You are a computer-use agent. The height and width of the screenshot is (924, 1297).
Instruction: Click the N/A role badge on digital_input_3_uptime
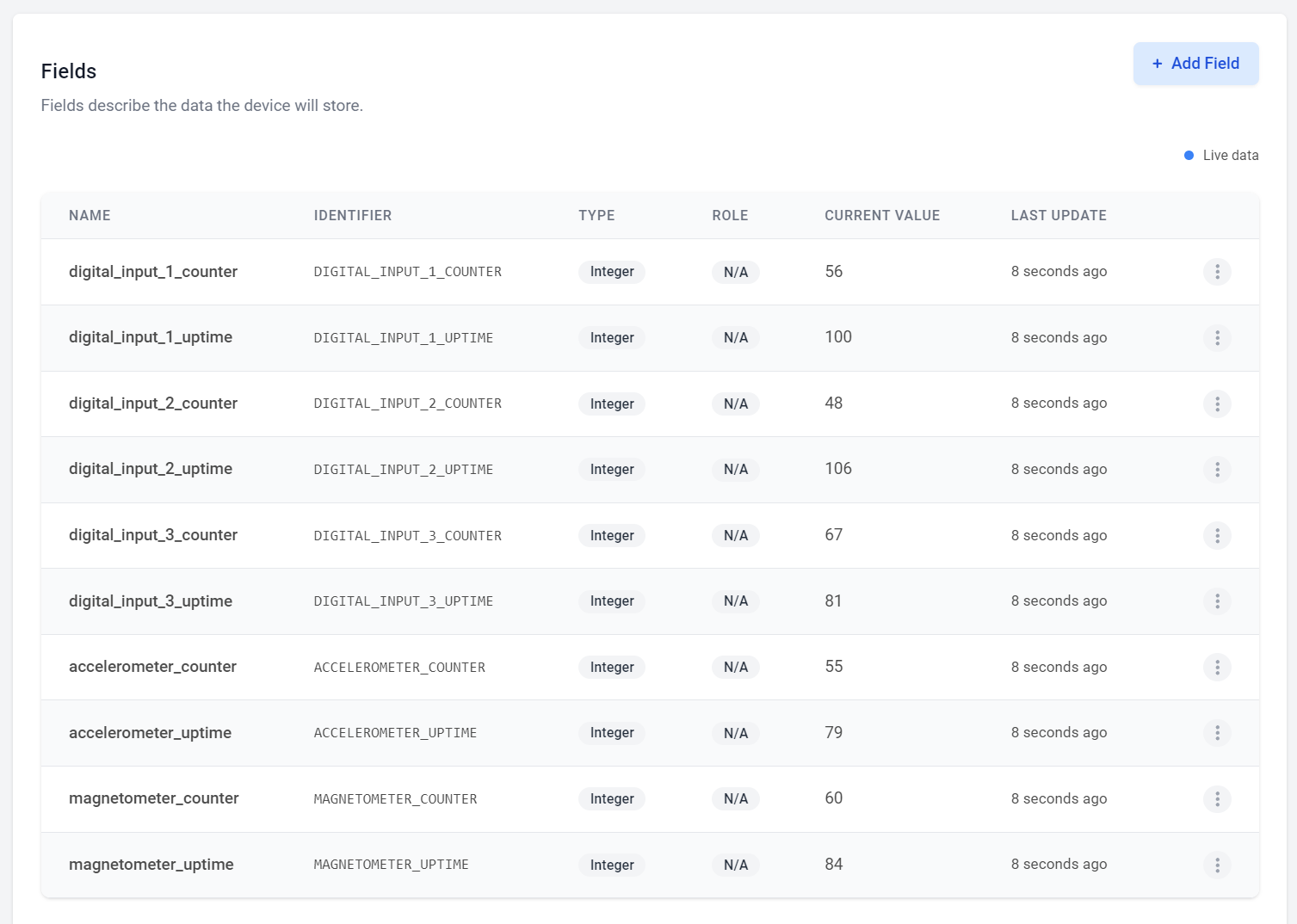click(735, 601)
